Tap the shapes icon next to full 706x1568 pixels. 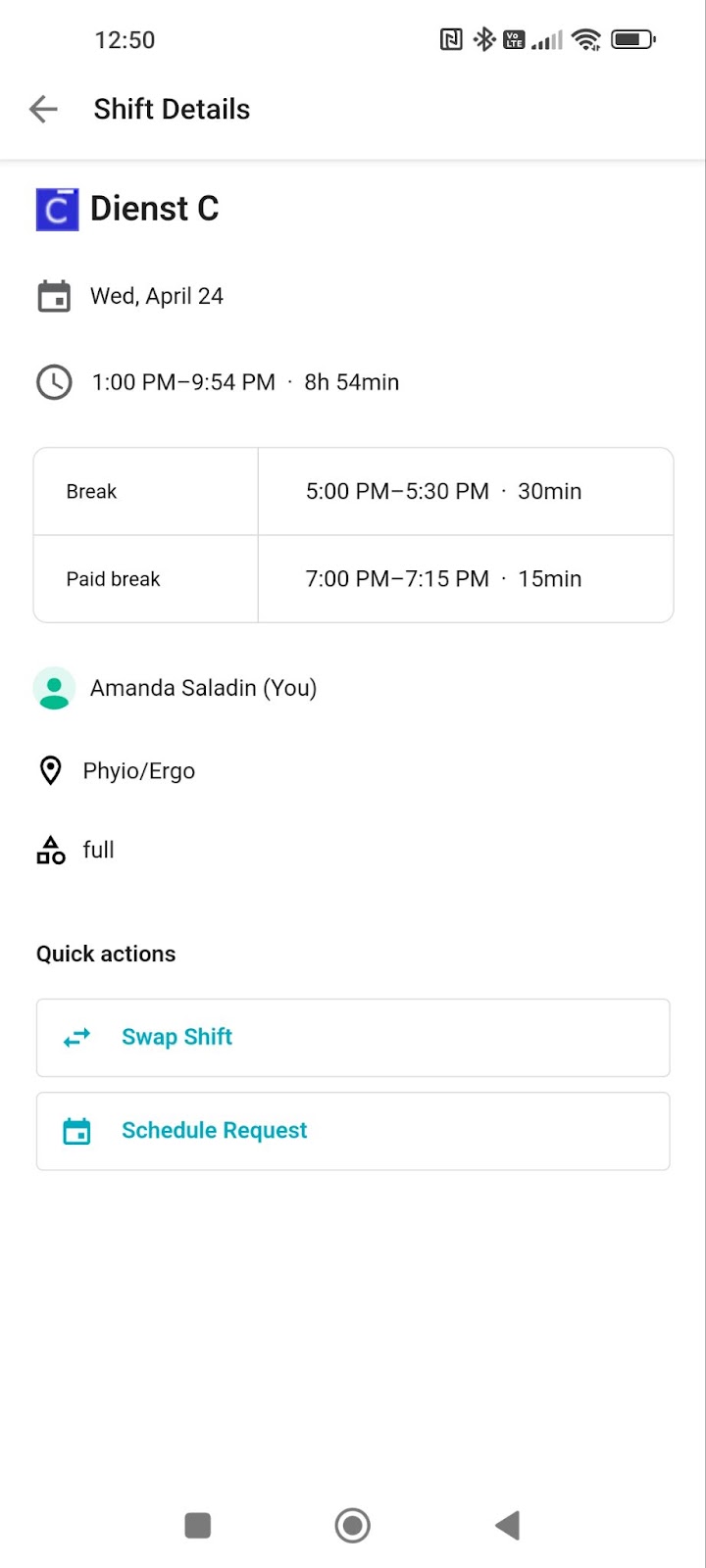[51, 850]
